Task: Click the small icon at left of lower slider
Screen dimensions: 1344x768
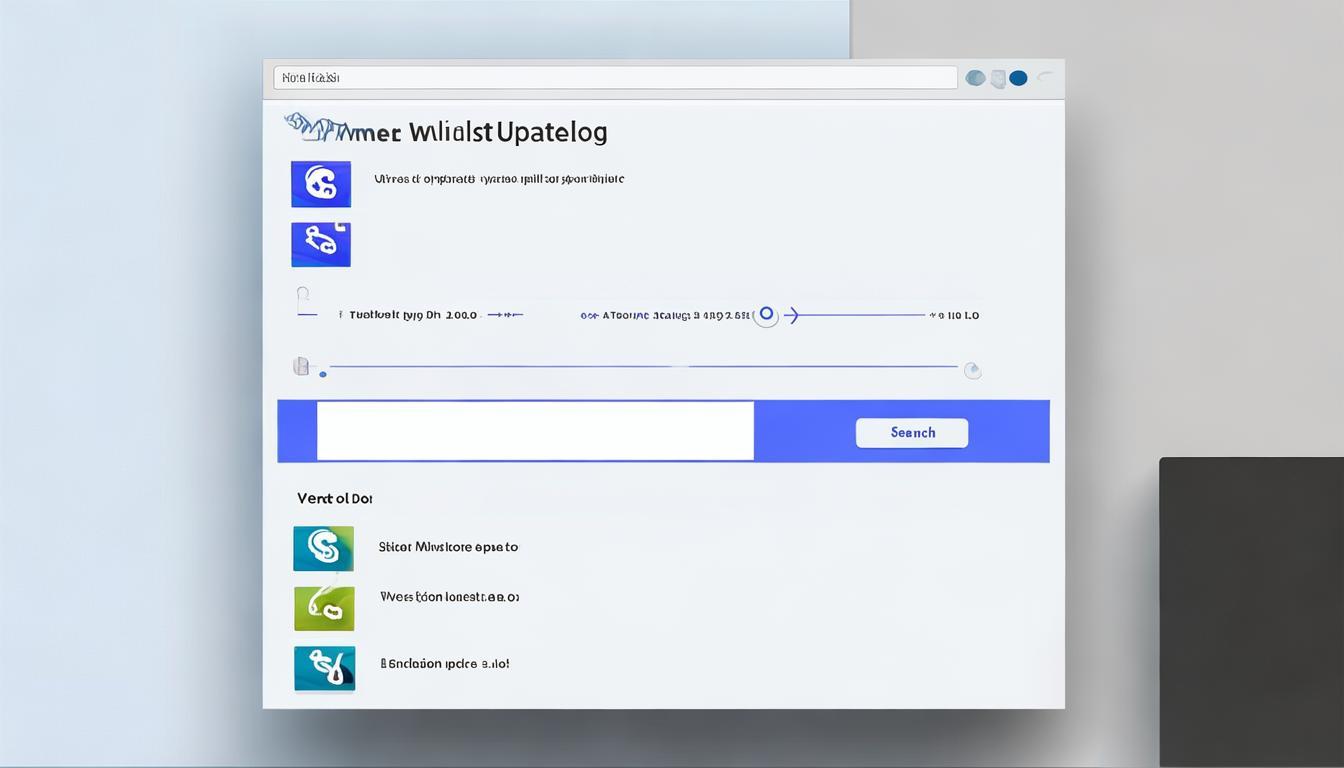Action: tap(300, 367)
